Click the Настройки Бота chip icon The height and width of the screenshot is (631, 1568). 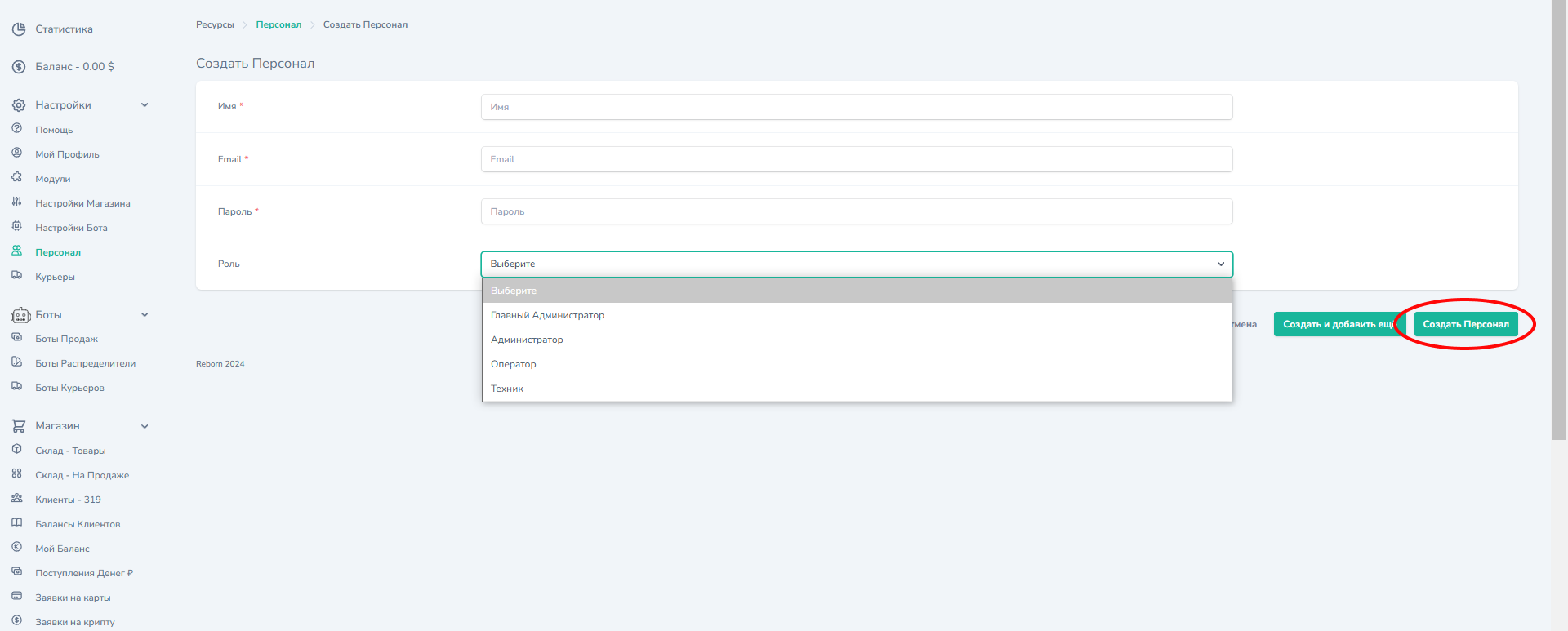16,226
